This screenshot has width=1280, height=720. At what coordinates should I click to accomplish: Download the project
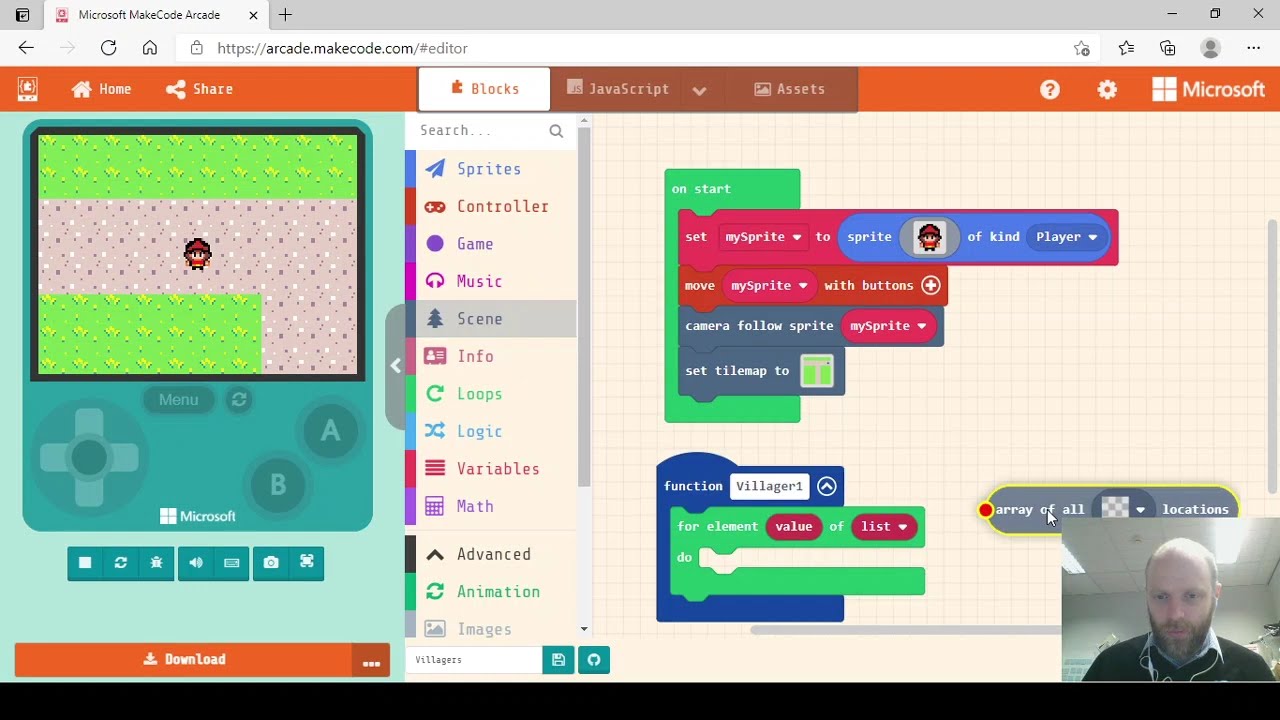pos(184,659)
